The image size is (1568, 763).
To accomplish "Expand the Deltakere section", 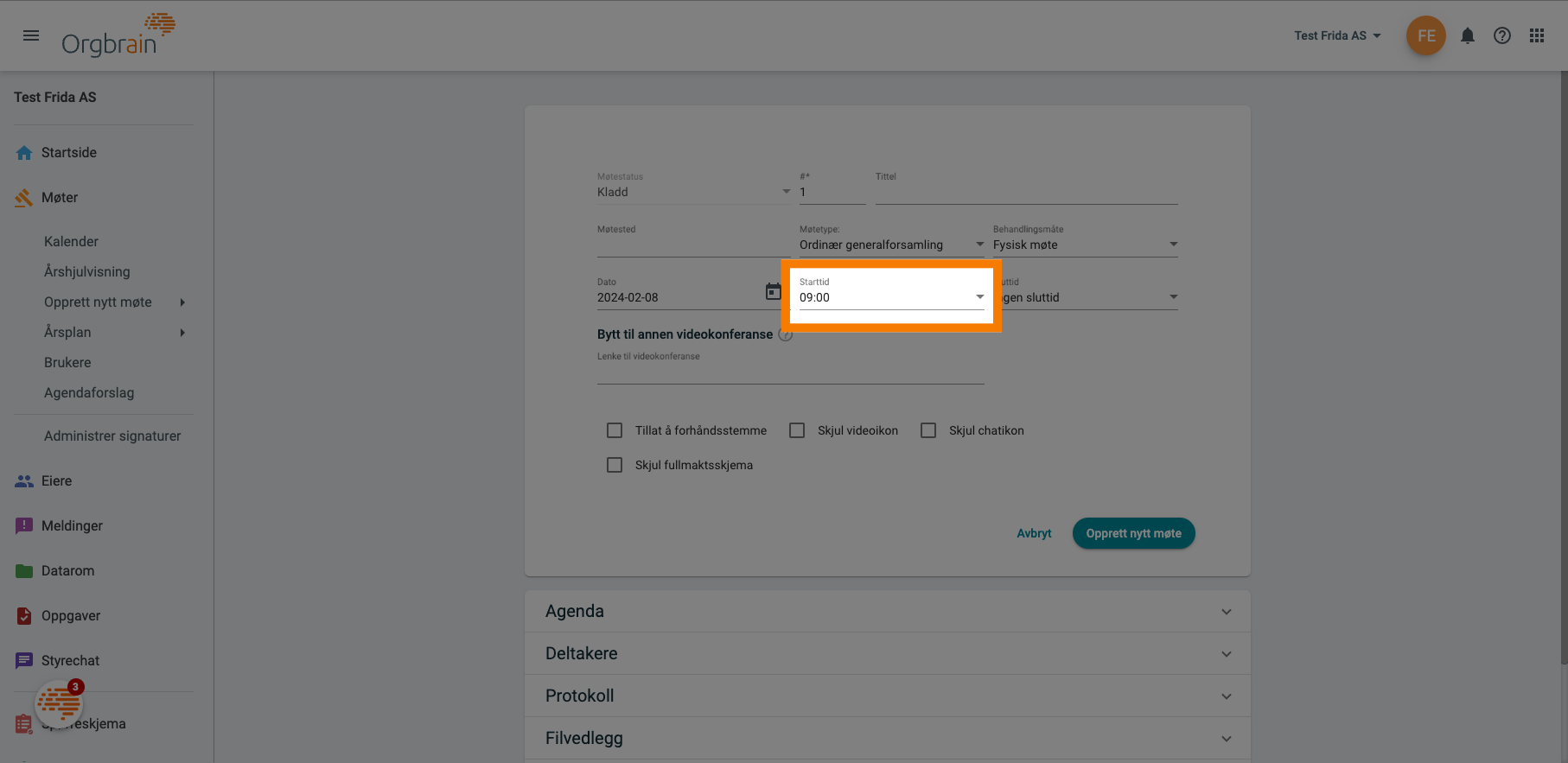I will [888, 654].
